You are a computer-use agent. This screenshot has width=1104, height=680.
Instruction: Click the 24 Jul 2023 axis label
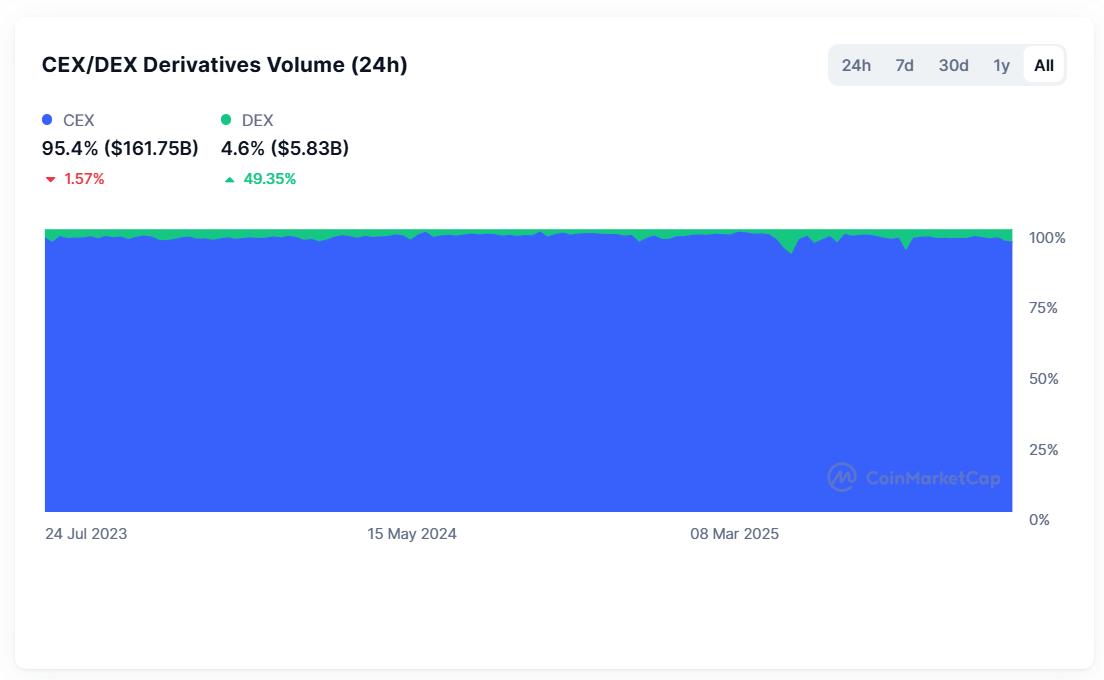[x=86, y=534]
